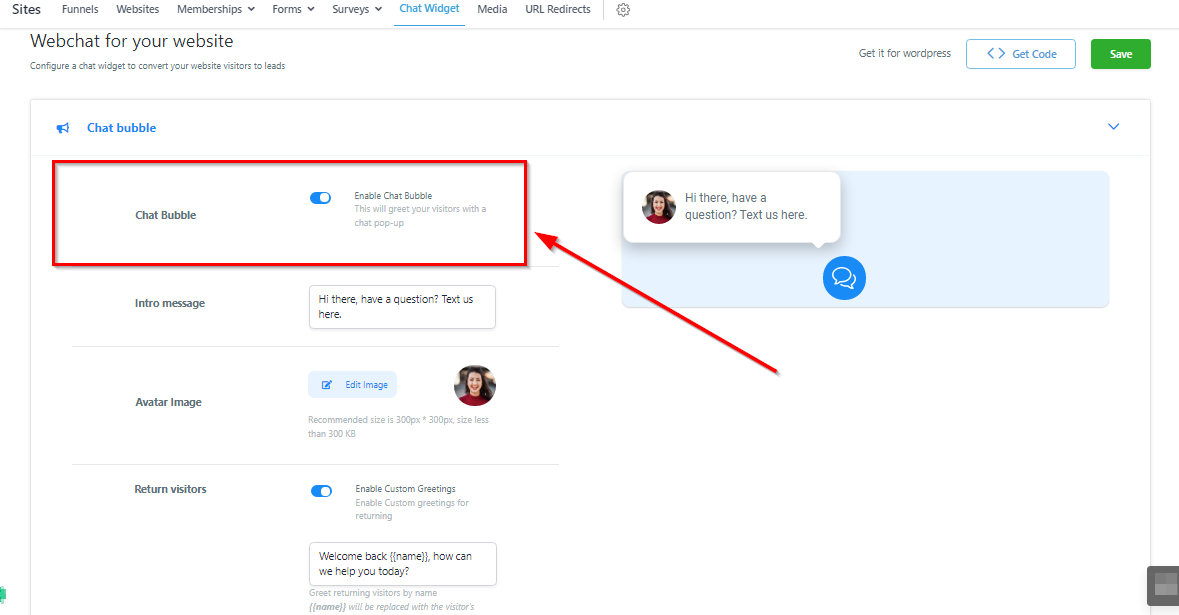
Task: Open the Surveys dropdown menu
Action: point(357,9)
